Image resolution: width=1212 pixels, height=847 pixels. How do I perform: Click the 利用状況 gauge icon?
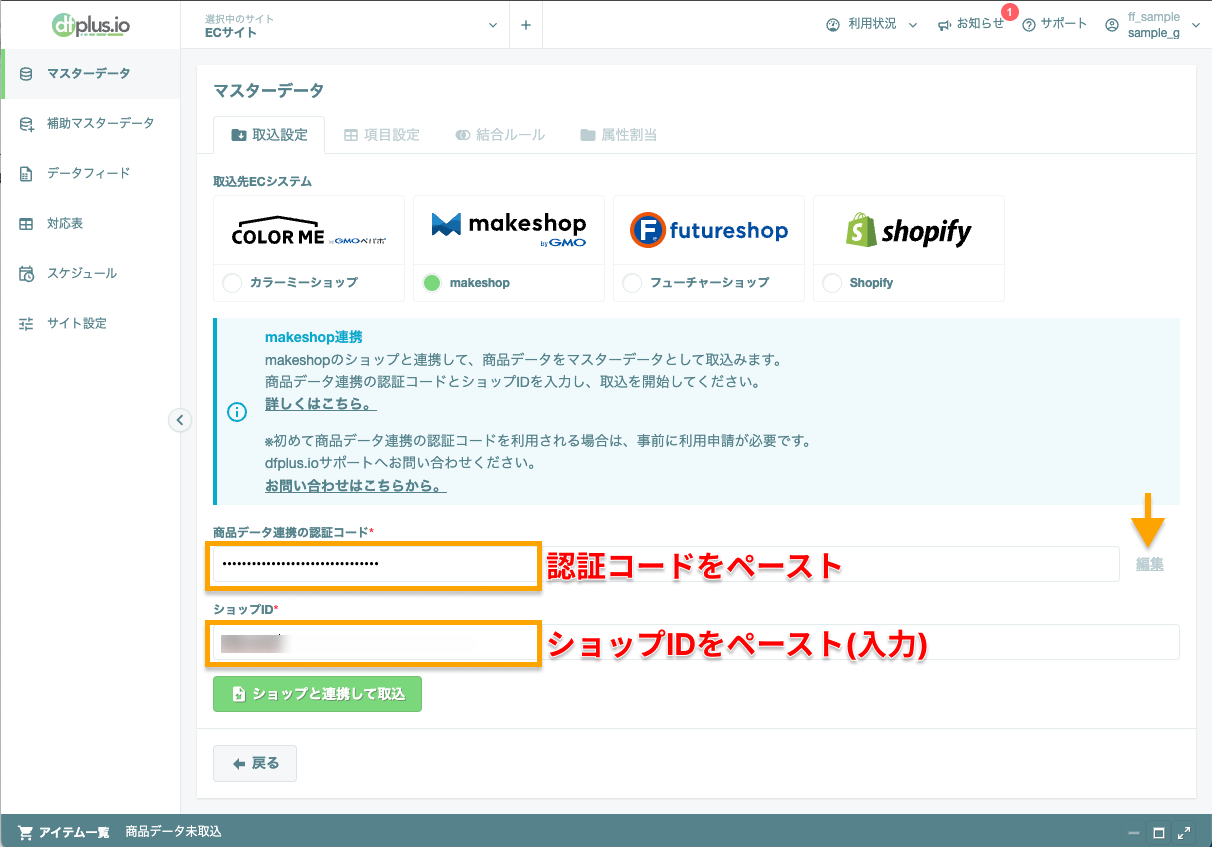833,25
